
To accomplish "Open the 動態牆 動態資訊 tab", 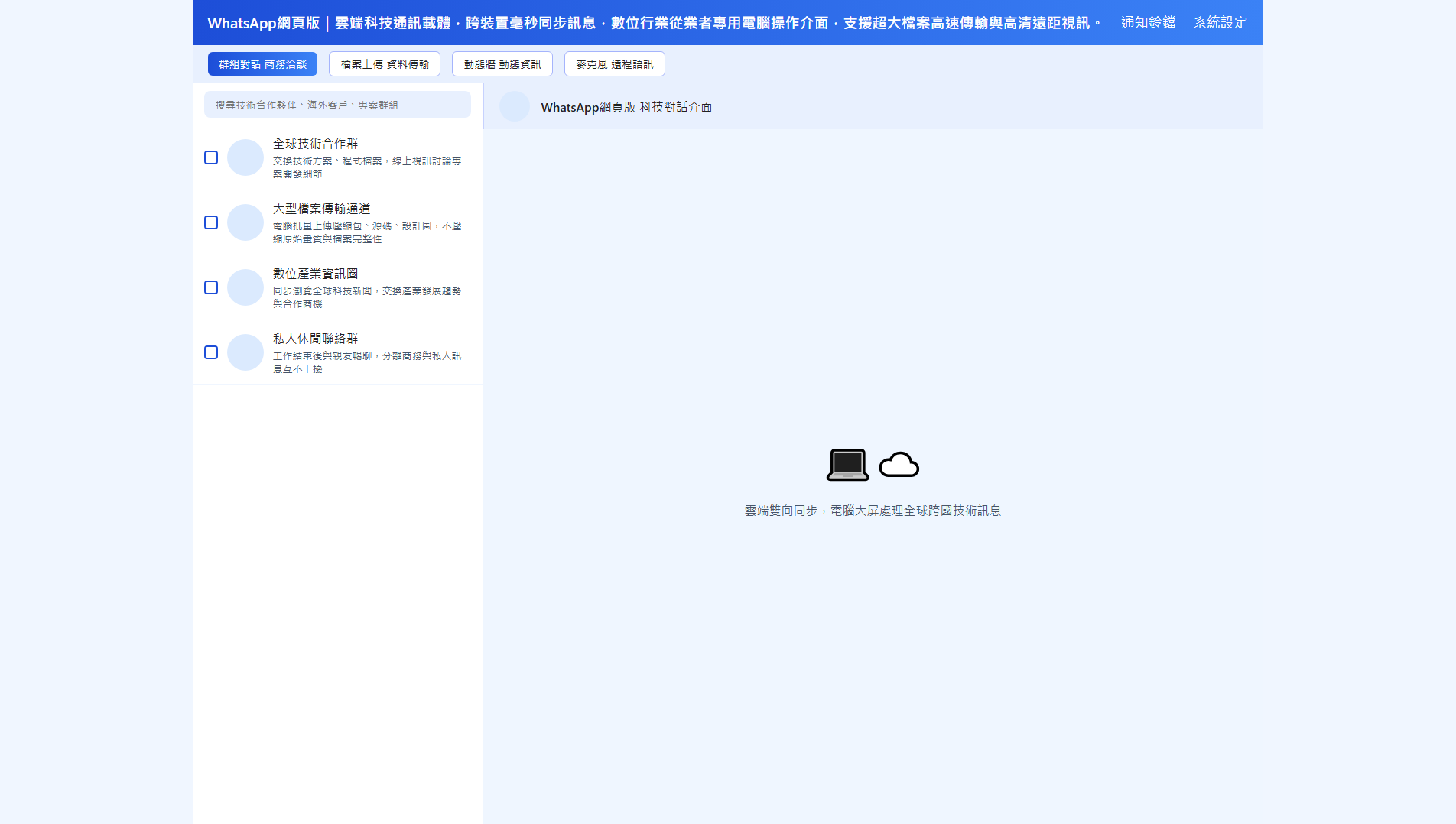I will click(x=502, y=64).
